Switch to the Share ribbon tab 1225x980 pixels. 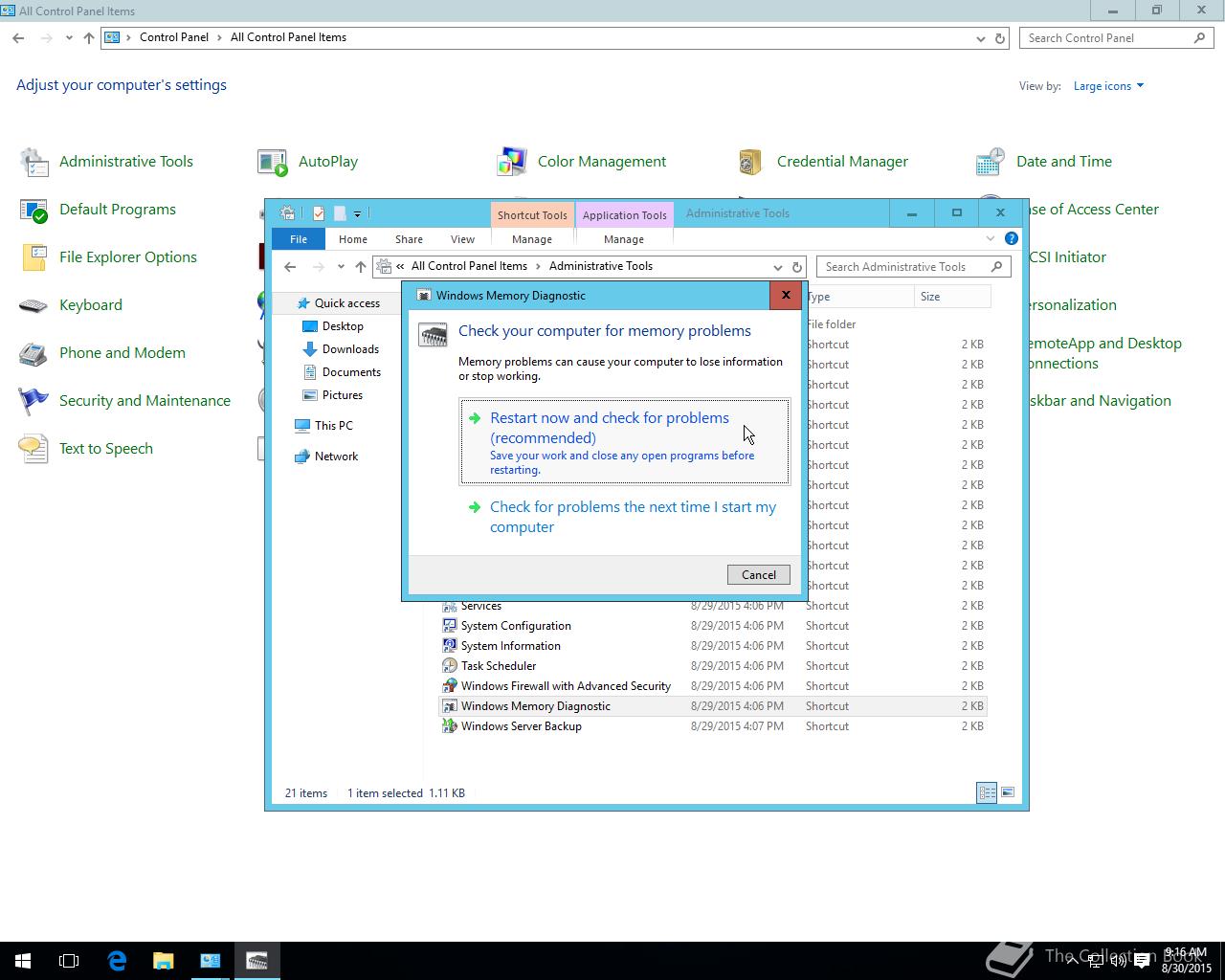pyautogui.click(x=409, y=239)
